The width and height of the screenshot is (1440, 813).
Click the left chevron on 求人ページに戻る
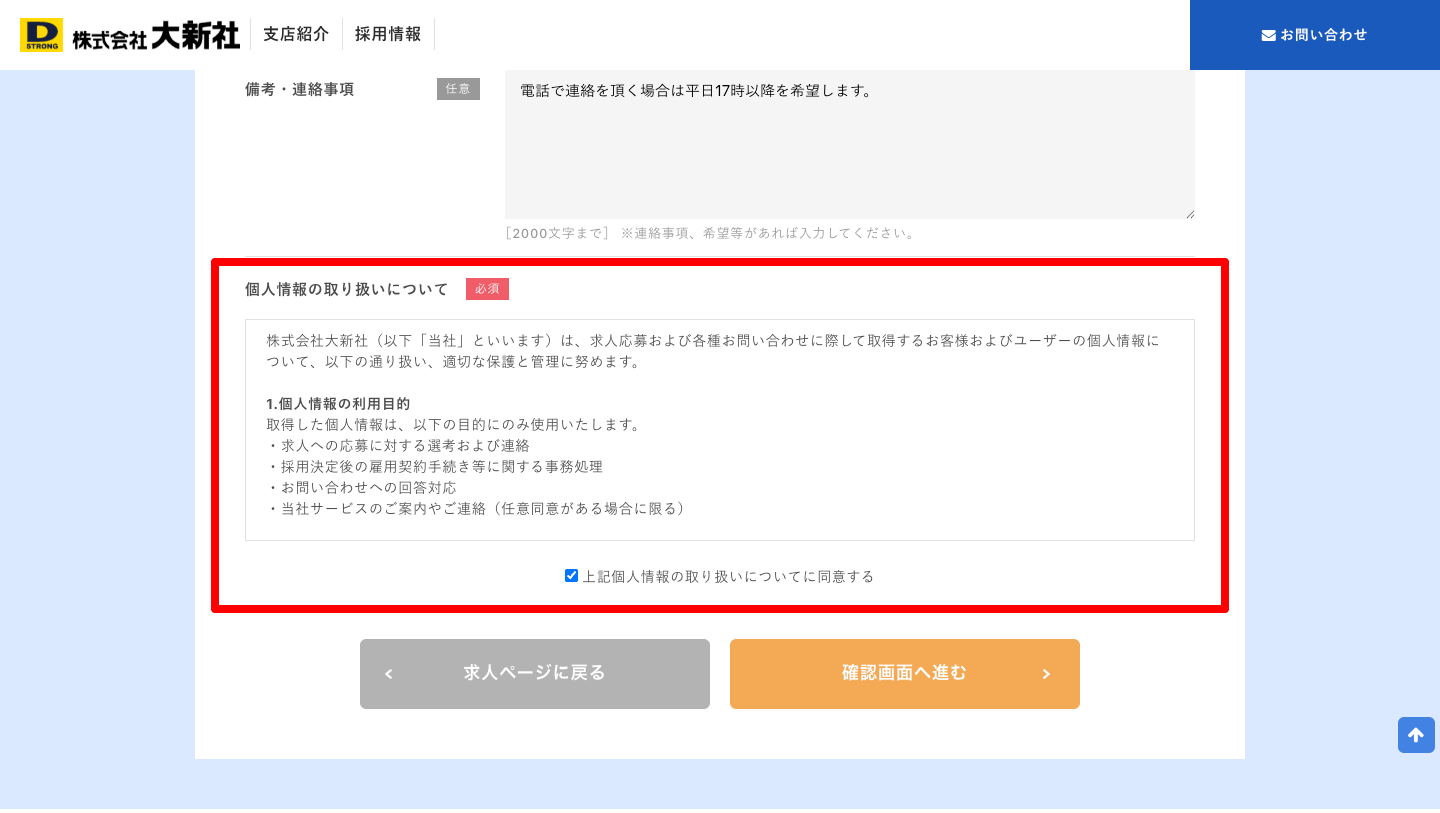coord(389,674)
